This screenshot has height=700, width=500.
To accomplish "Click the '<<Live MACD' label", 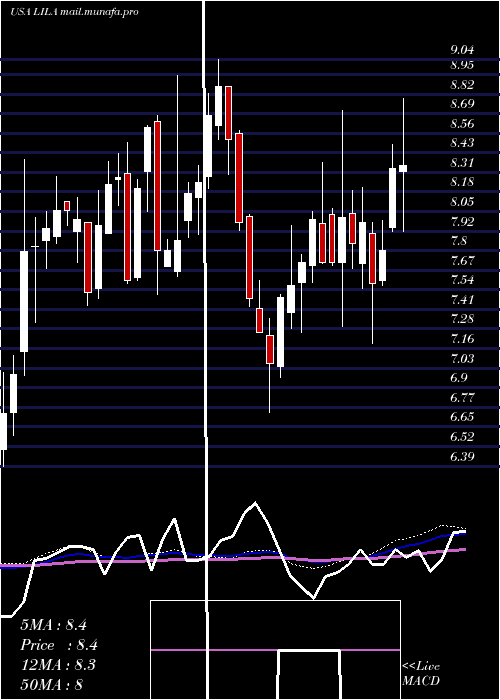I will tap(421, 673).
